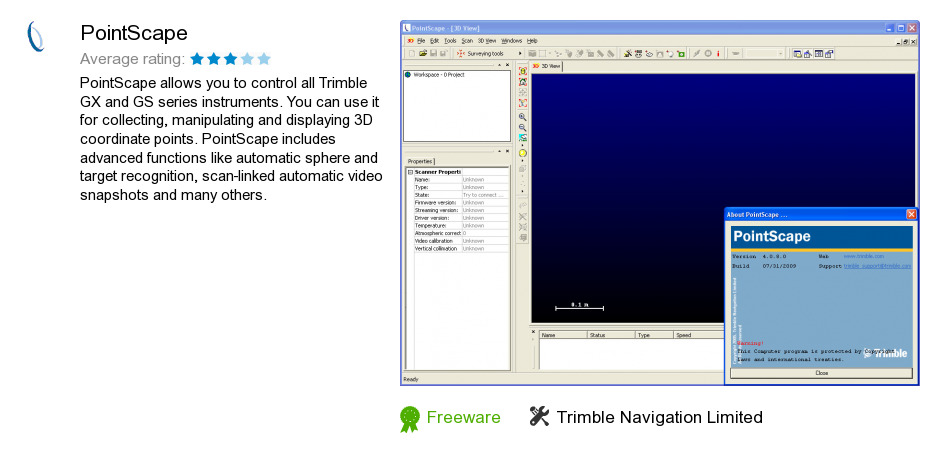
Task: Click the Name column header in bottom list
Action: (x=564, y=335)
